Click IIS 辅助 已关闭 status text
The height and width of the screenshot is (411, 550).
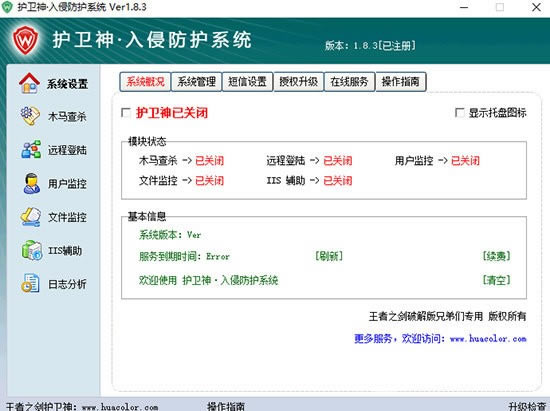click(x=337, y=181)
